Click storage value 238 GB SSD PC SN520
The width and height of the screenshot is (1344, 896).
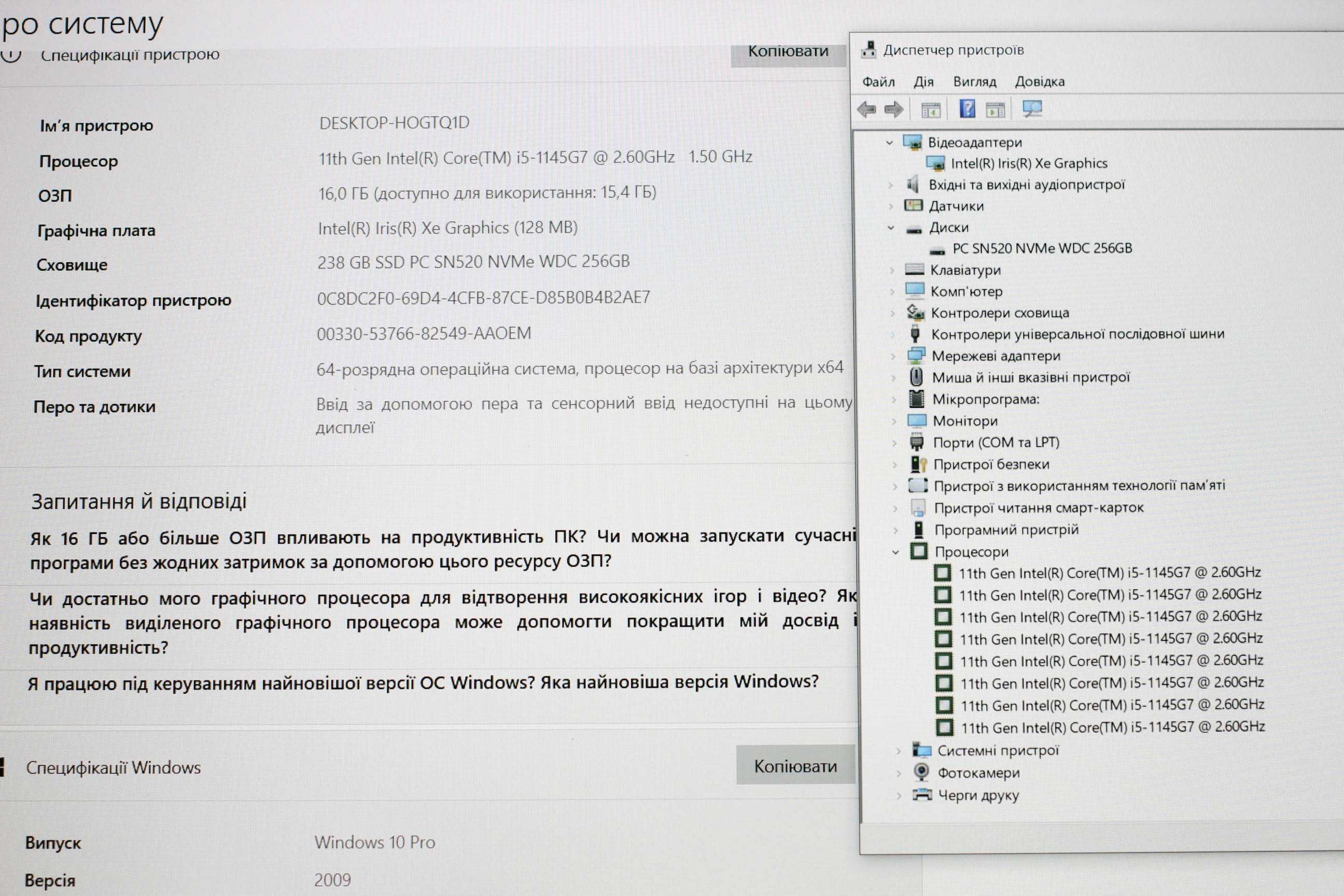pos(474,262)
